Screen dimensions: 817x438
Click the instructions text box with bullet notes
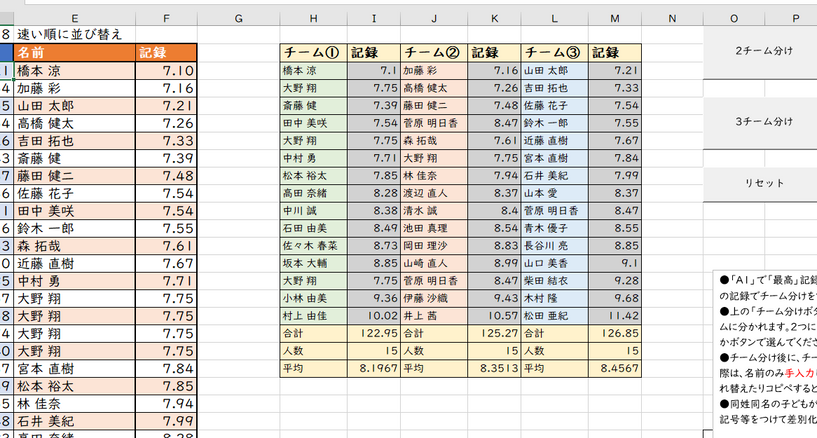tap(764, 350)
